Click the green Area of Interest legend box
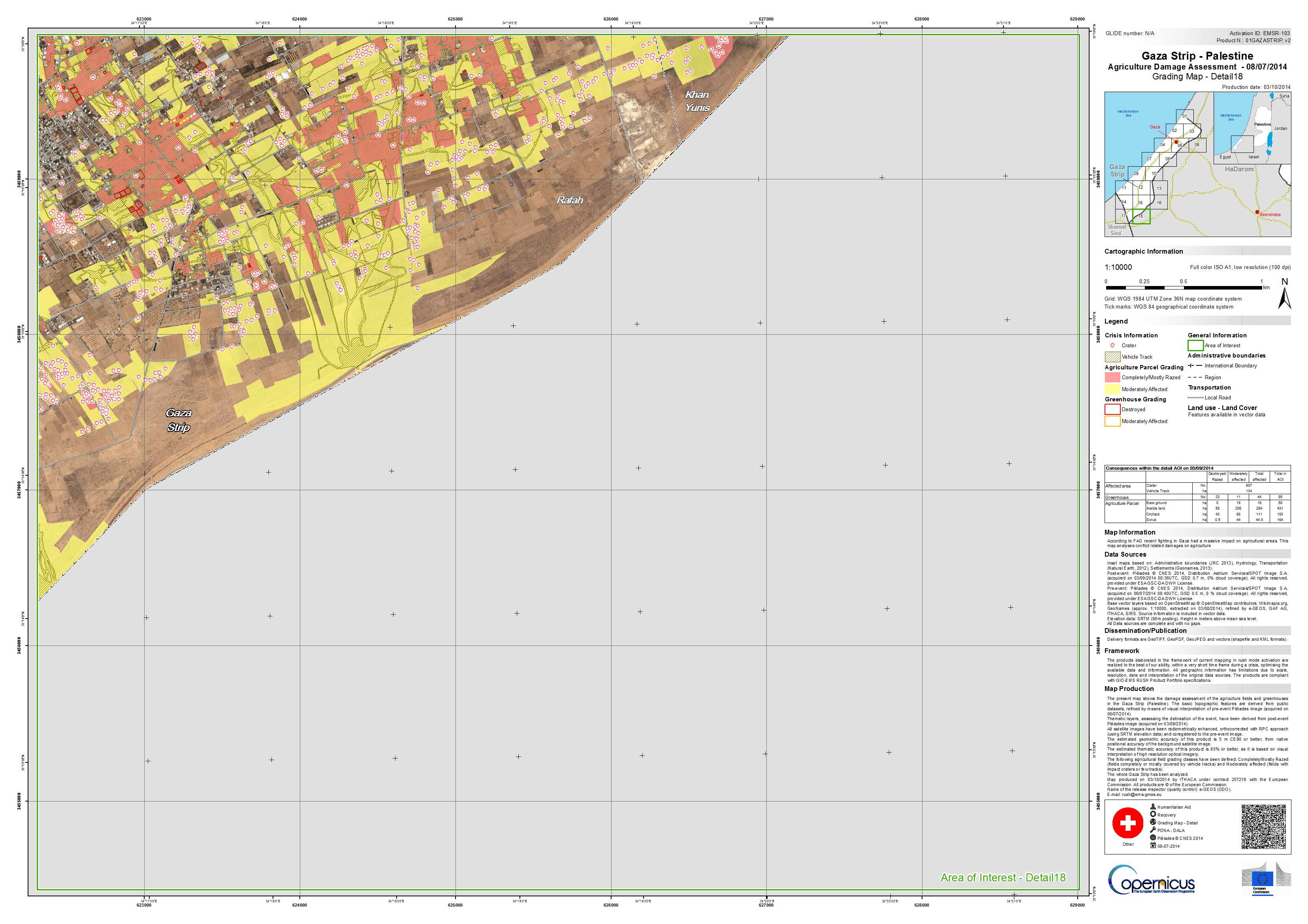 click(1195, 345)
